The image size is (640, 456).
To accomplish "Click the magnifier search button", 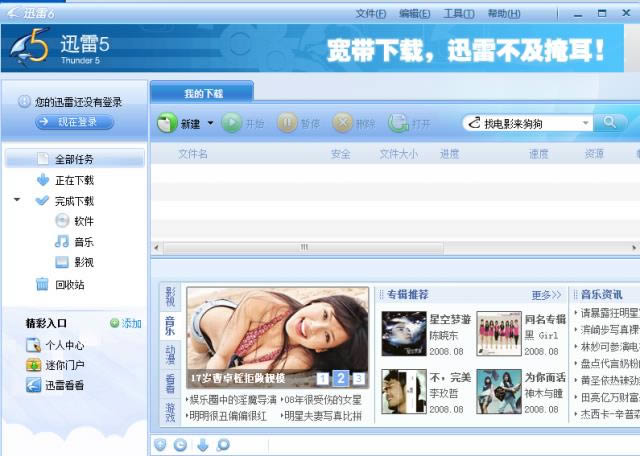I will 610,122.
